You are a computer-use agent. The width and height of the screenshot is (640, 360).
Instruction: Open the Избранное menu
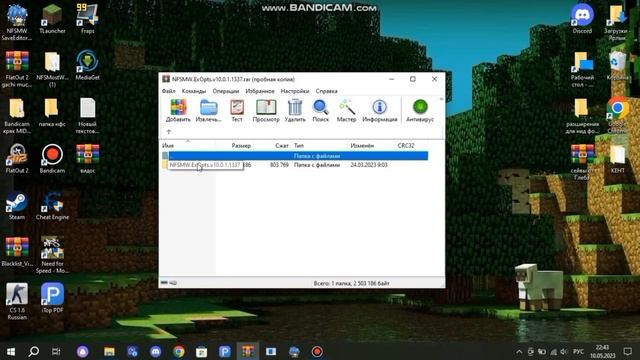tap(260, 91)
